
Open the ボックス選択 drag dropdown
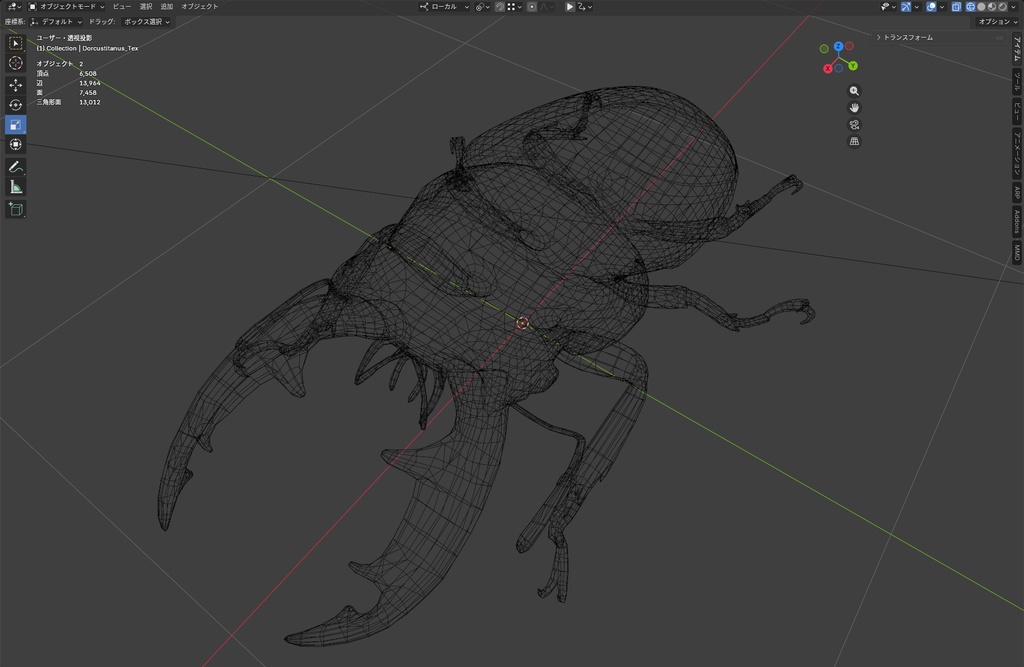[146, 22]
